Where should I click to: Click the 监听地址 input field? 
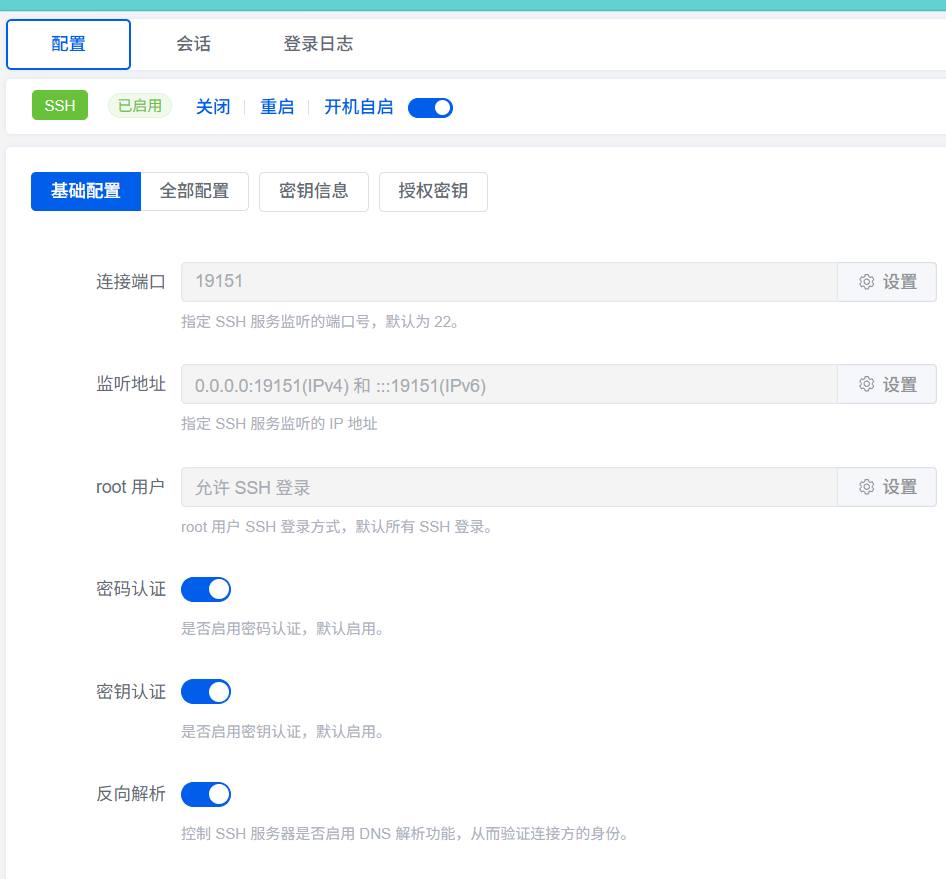pyautogui.click(x=508, y=384)
